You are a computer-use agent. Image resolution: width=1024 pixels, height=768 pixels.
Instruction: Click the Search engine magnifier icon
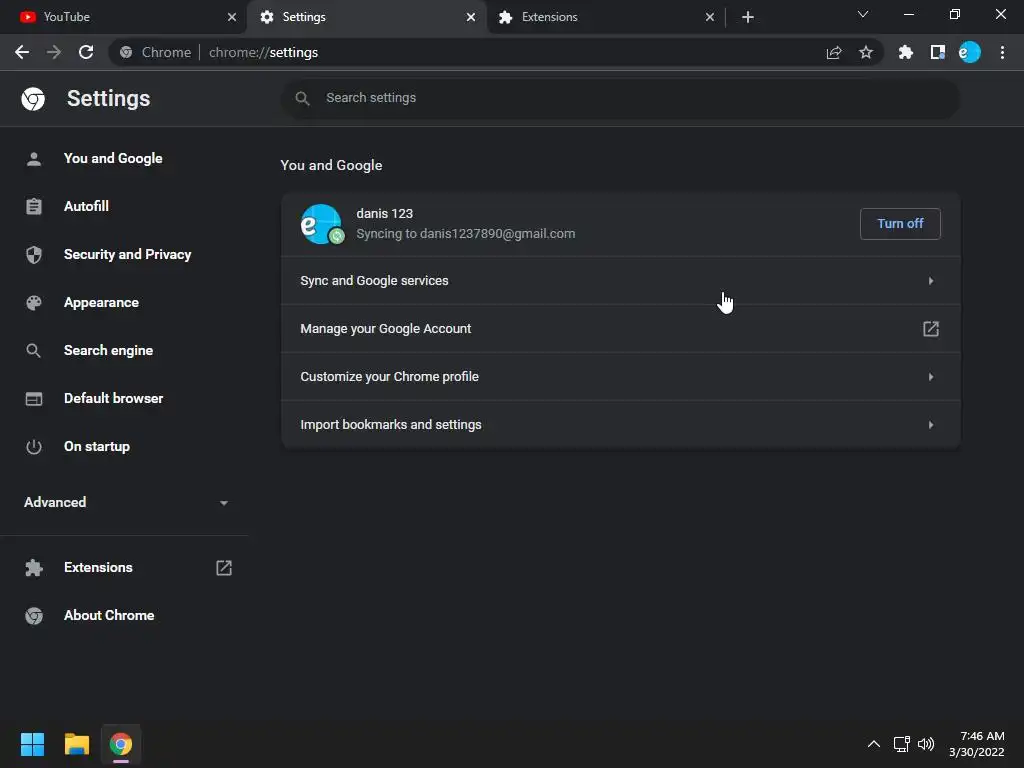34,351
